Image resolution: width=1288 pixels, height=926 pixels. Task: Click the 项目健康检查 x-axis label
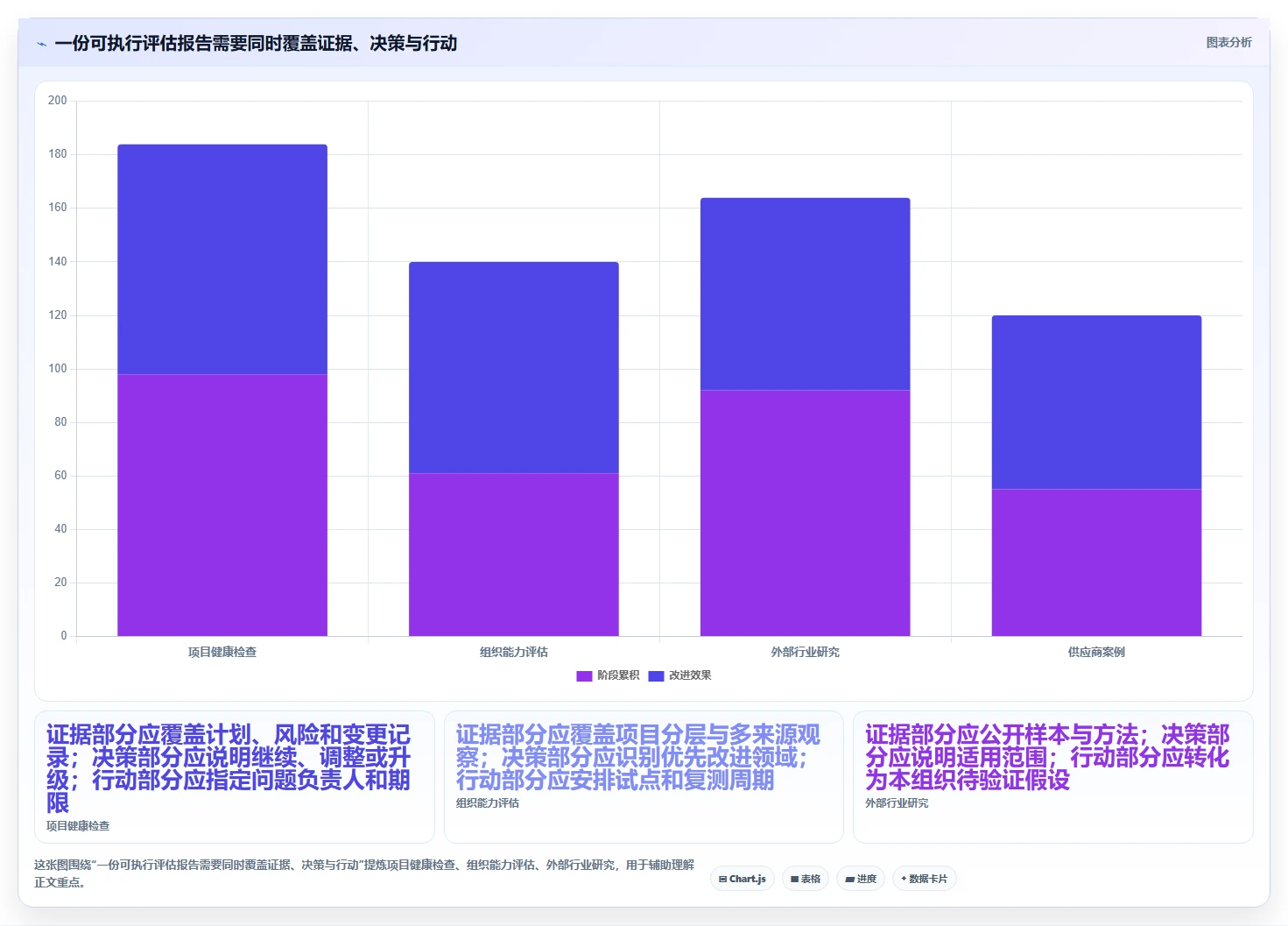[222, 652]
